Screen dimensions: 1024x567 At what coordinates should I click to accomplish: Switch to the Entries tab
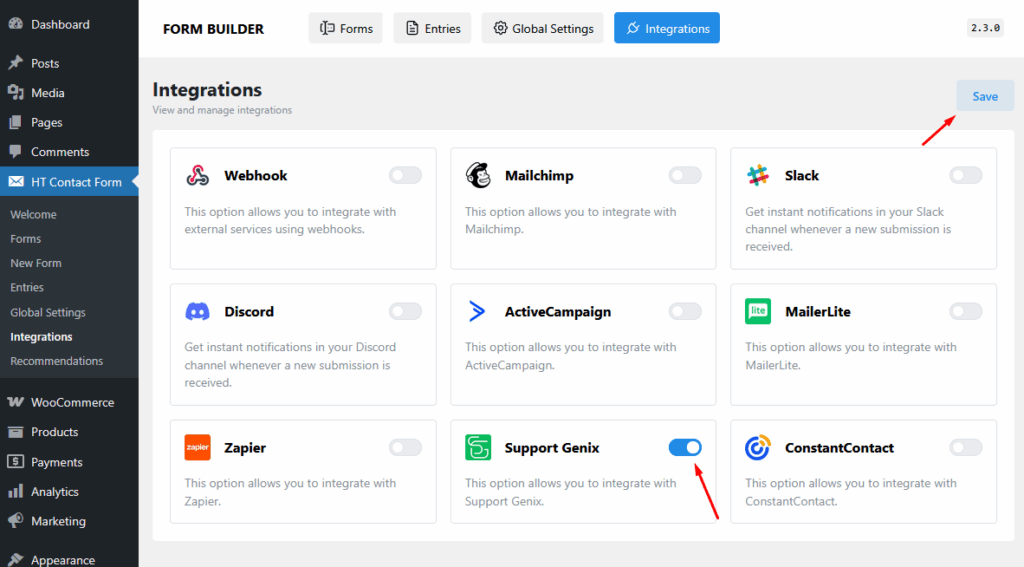coord(432,29)
